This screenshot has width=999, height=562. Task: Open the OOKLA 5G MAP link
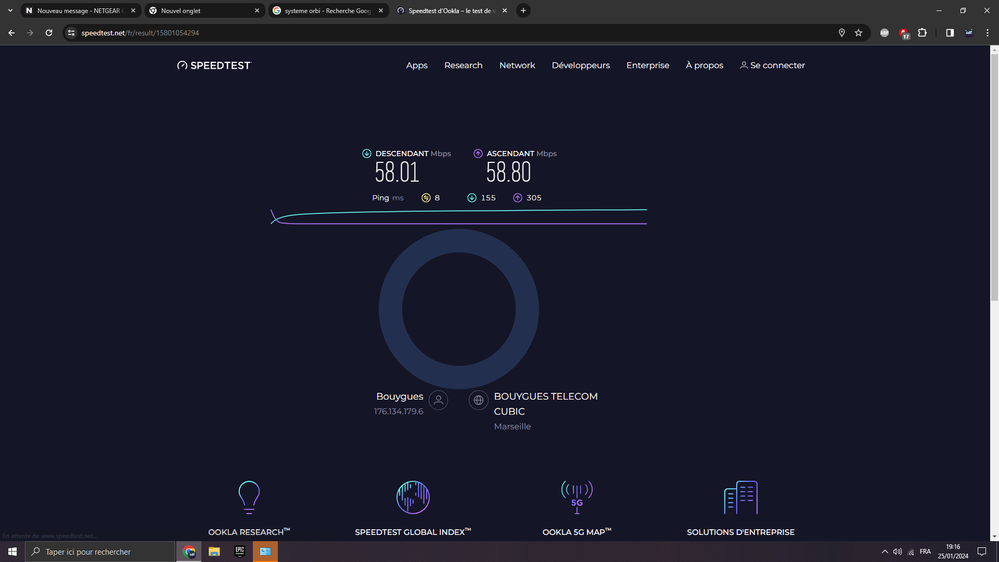577,532
